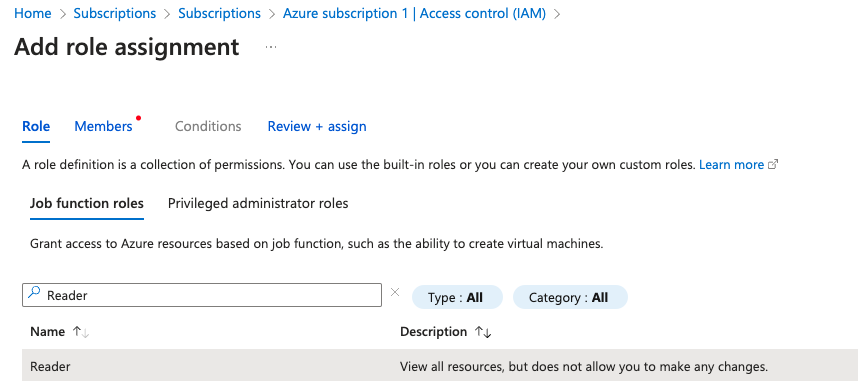
Task: Navigate to Azure subscription 1 Access control breadcrumb
Action: click(x=414, y=14)
